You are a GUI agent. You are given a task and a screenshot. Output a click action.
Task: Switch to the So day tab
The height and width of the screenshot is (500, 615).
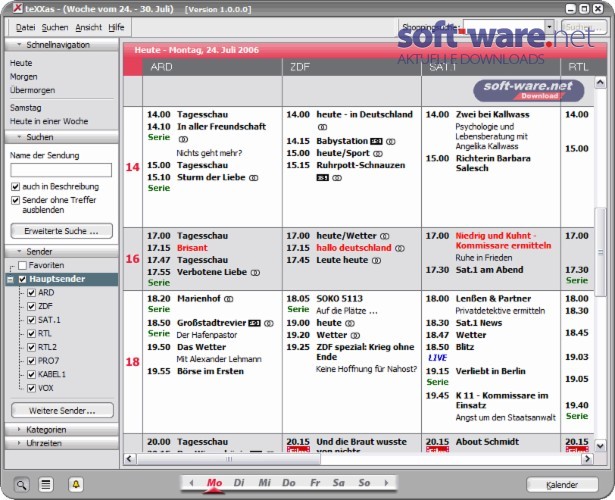click(364, 483)
